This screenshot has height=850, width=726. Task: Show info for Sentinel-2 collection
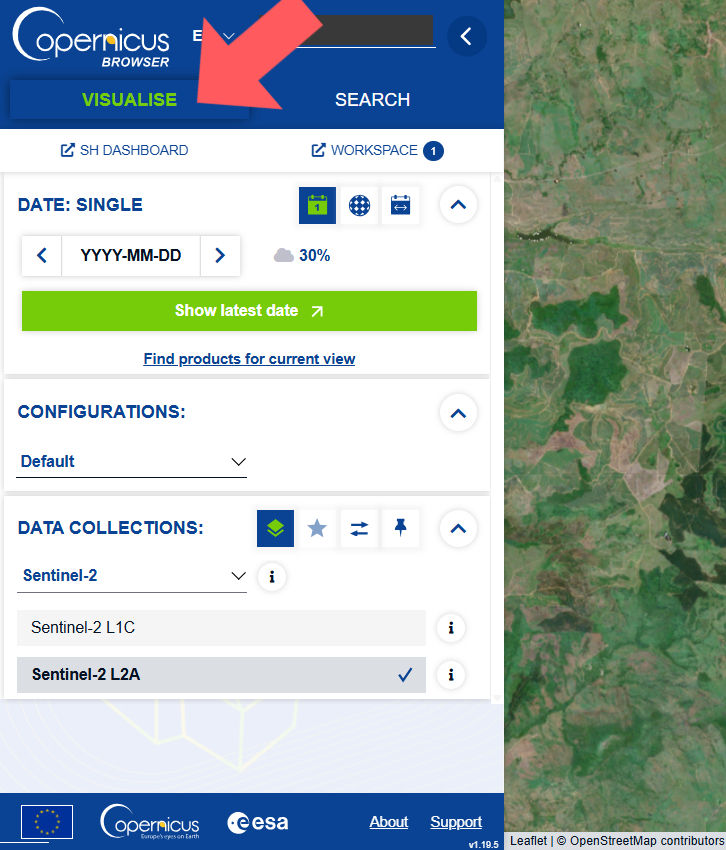272,577
